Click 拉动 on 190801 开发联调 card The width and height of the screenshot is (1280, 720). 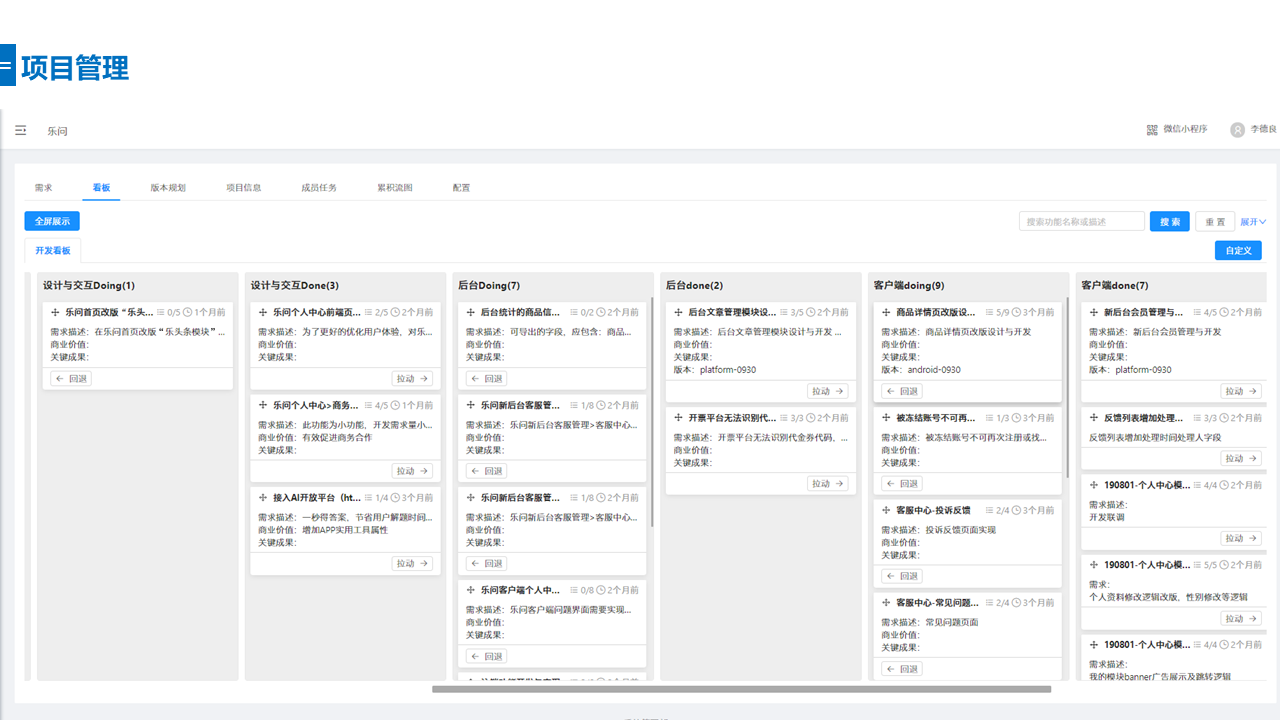pos(1241,538)
